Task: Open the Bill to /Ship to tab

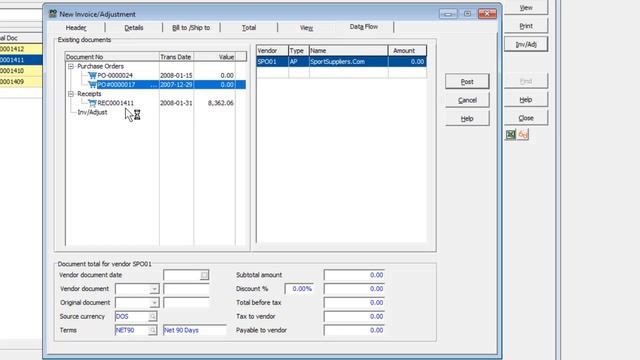Action: (x=191, y=27)
